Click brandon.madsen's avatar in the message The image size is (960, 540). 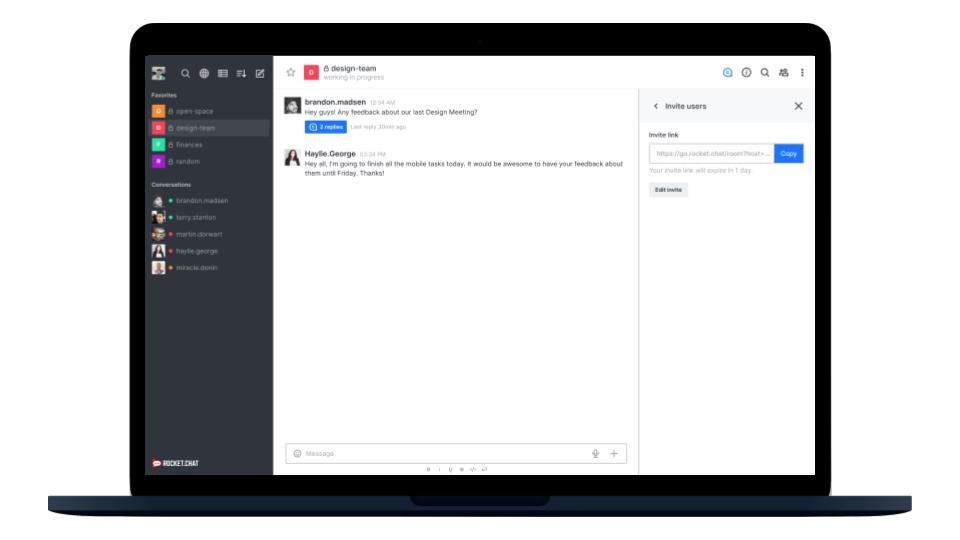(x=292, y=105)
